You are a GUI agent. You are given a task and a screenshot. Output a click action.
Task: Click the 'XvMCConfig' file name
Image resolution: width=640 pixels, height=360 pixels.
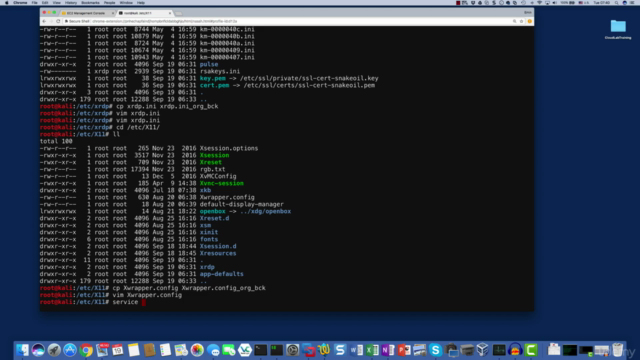point(218,176)
